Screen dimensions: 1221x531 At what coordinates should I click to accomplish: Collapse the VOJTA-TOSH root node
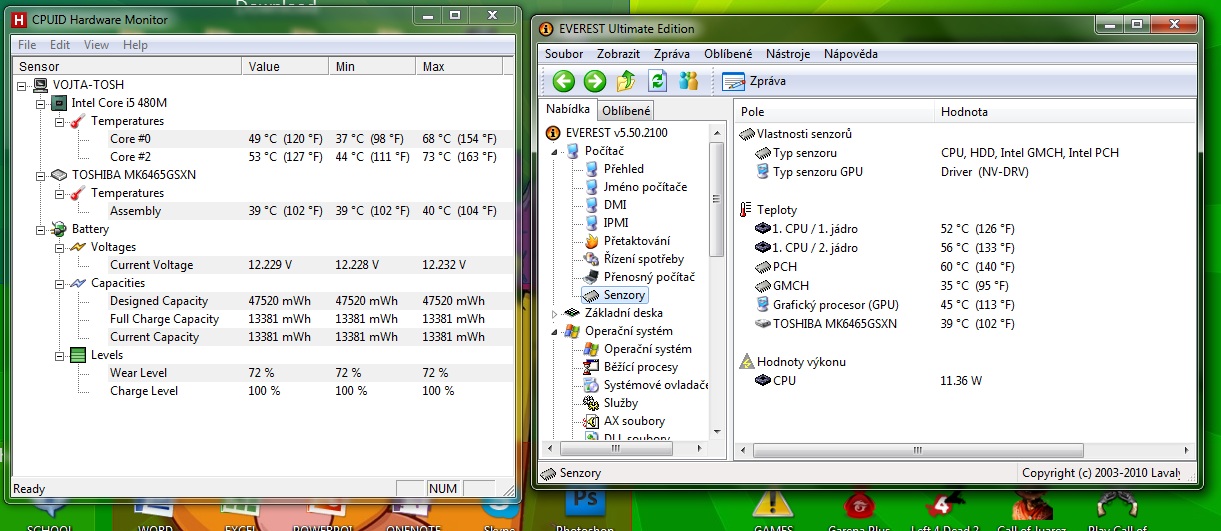[23, 85]
